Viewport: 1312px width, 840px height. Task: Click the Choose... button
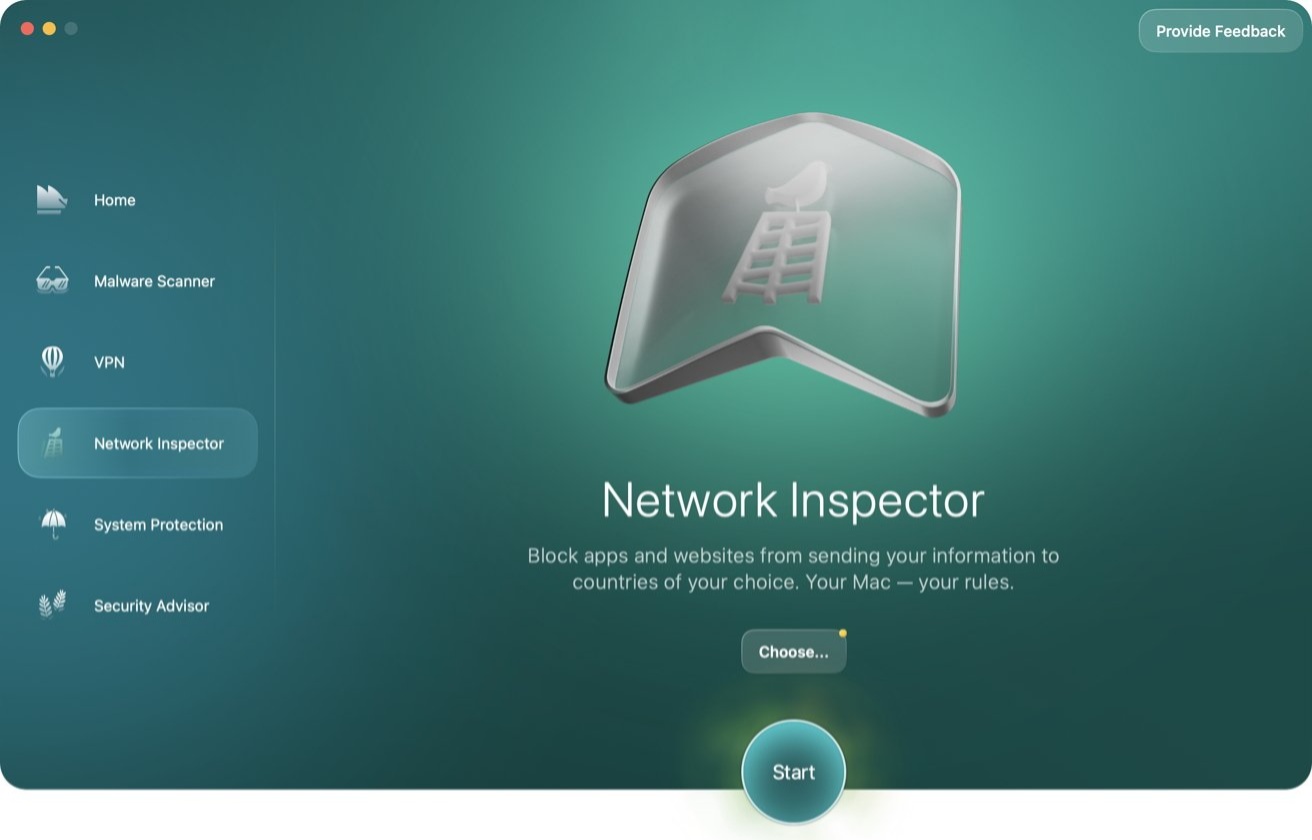click(x=794, y=652)
